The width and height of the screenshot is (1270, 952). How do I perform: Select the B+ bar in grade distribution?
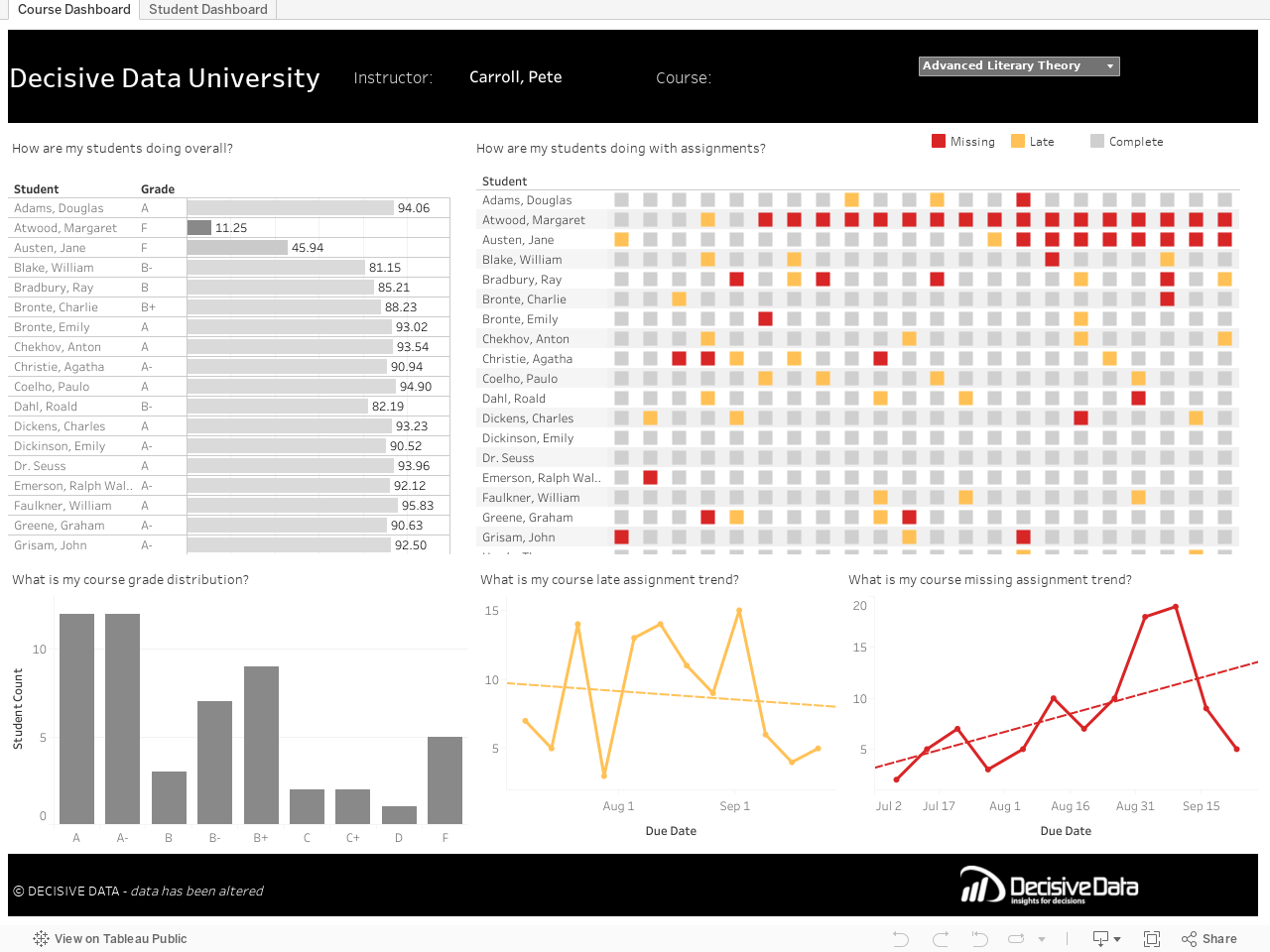(261, 745)
